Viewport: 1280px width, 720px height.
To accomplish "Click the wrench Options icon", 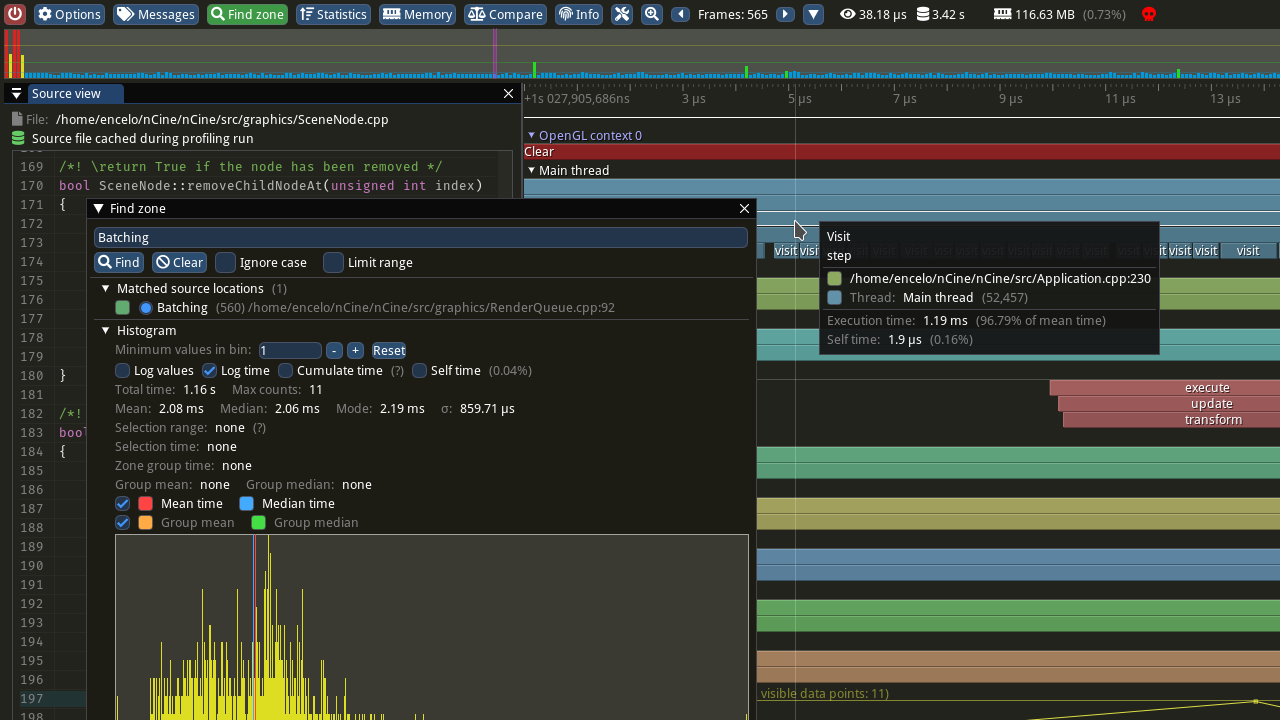I will 69,14.
